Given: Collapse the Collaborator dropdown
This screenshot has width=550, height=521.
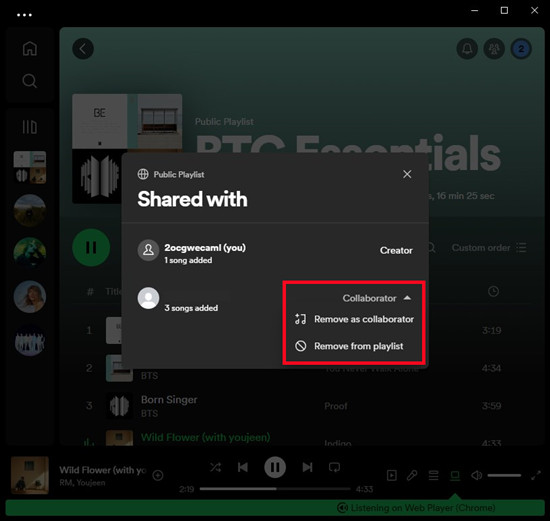Looking at the screenshot, I should (x=376, y=298).
